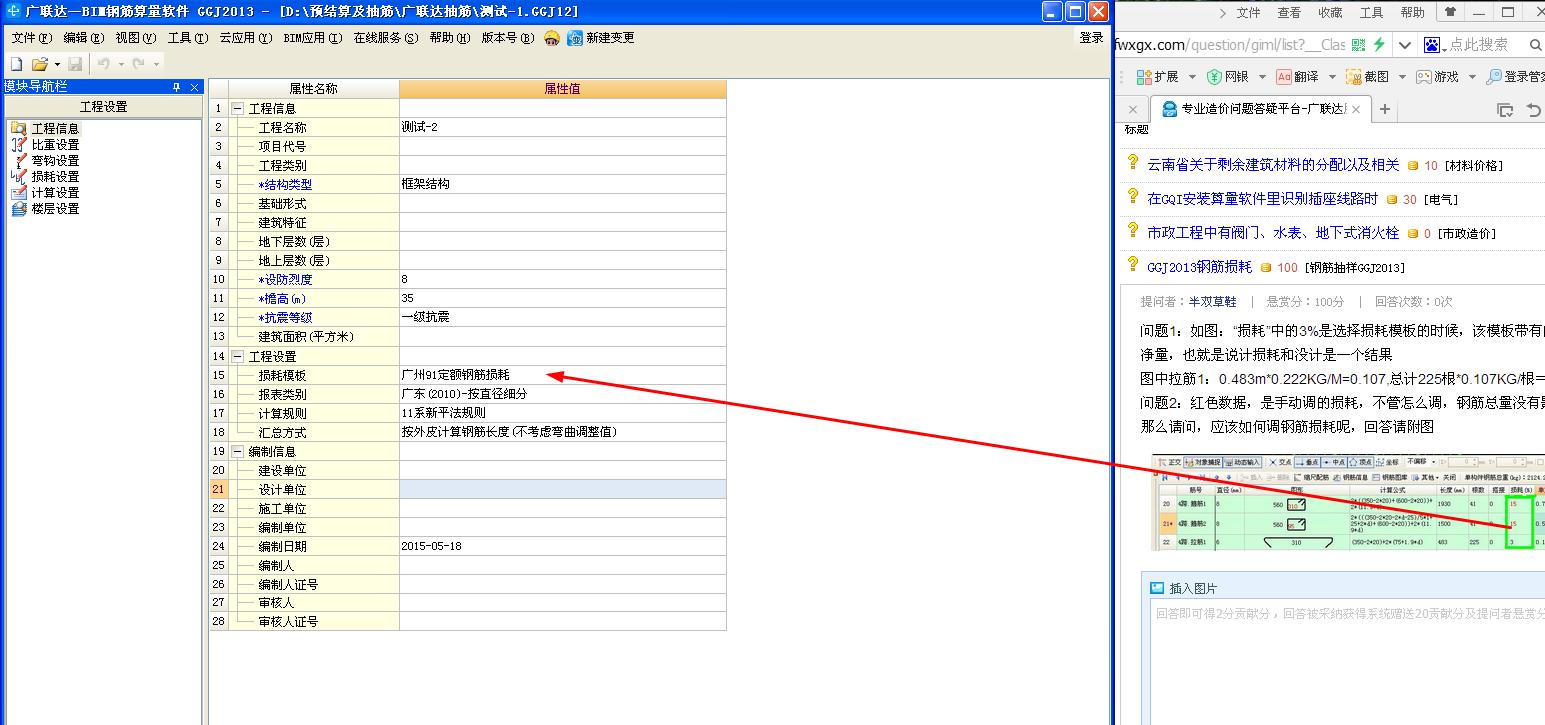Image resolution: width=1545 pixels, height=725 pixels.
Task: Click the 截图 screenshot icon in browser toolbar
Action: (1354, 77)
